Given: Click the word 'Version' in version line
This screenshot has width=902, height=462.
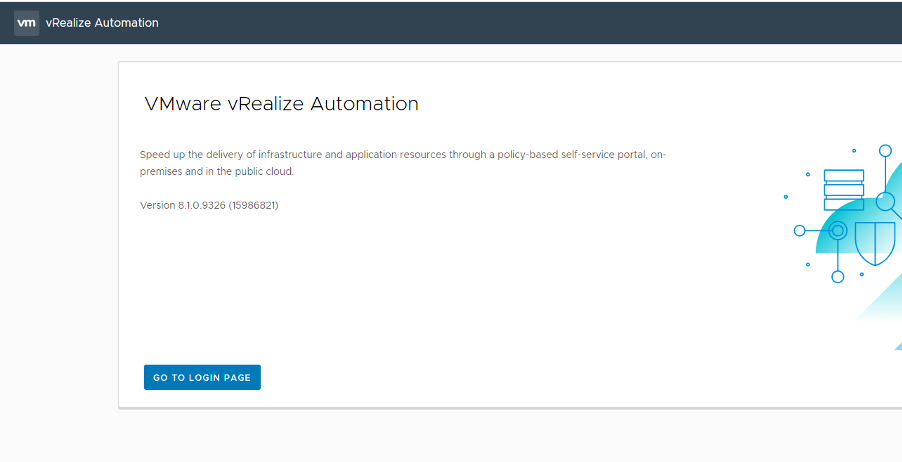Looking at the screenshot, I should [158, 205].
